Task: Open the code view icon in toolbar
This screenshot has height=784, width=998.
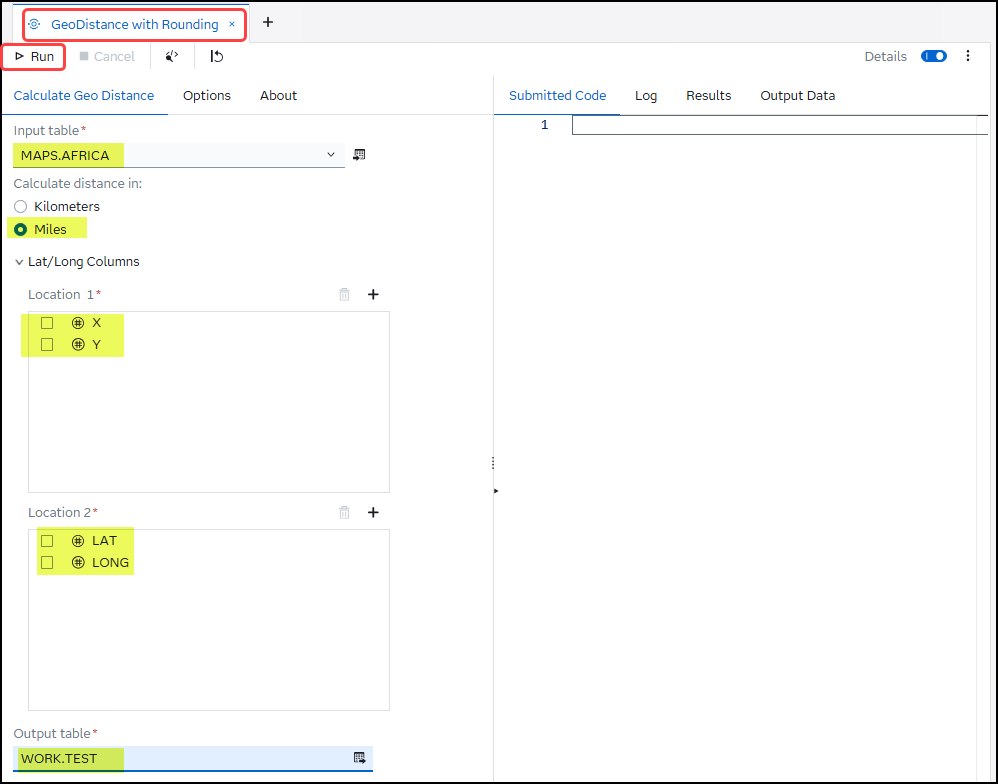Action: coord(172,57)
